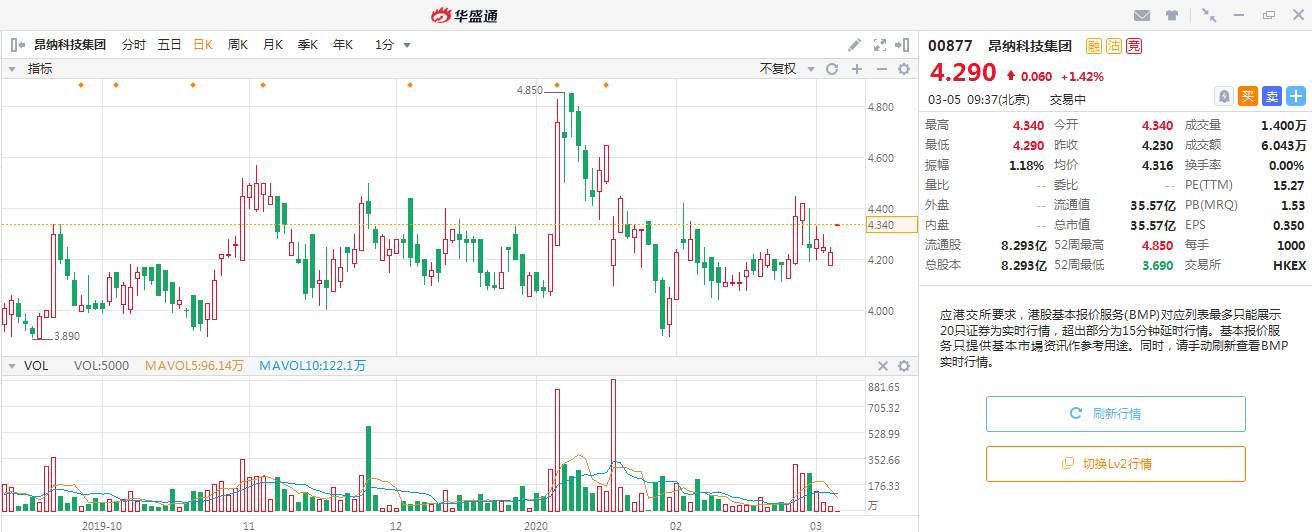Click the 4.340 price line label
This screenshot has width=1312, height=532.
click(893, 225)
